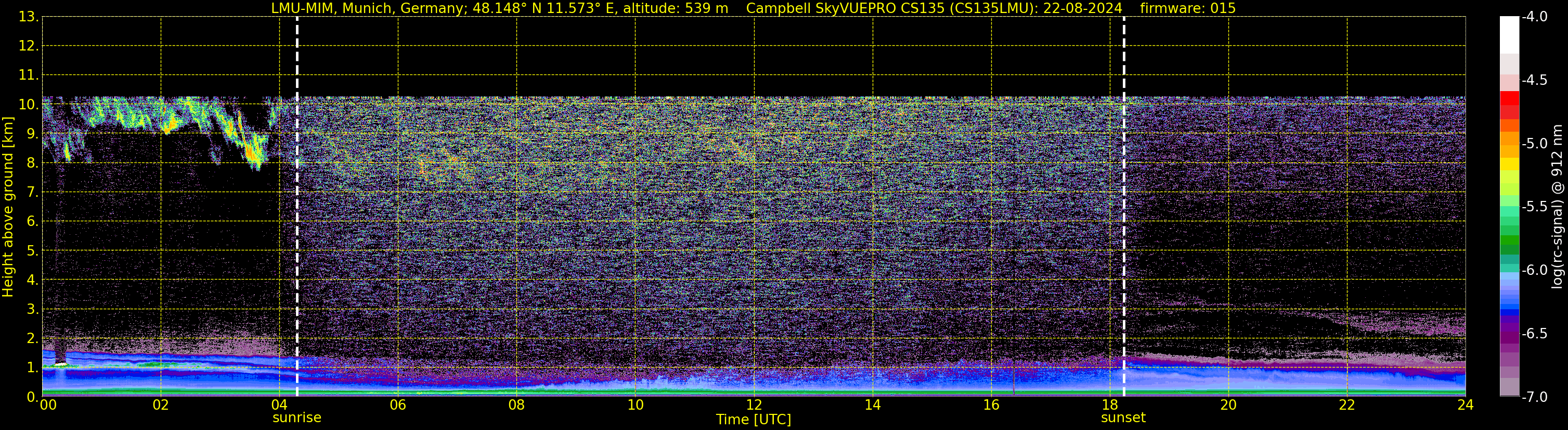
Task: Click the height axis tick label '9.'
Action: [32, 134]
